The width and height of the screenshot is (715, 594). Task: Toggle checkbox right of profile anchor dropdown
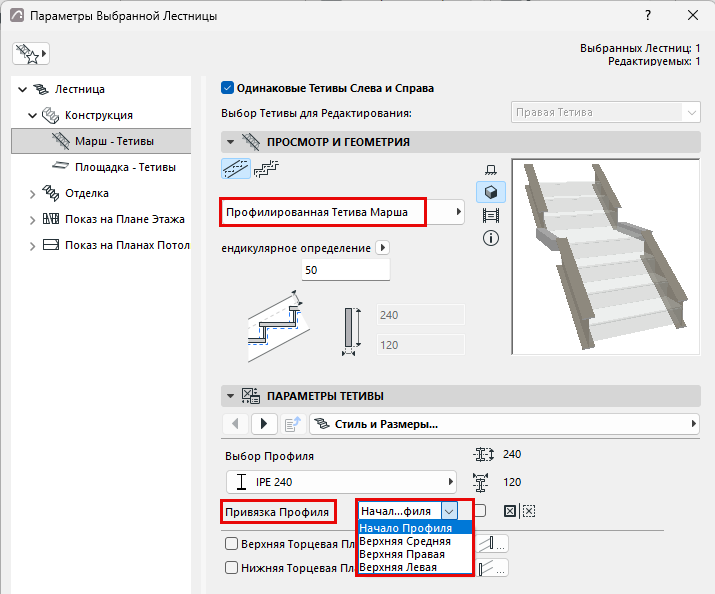click(480, 511)
